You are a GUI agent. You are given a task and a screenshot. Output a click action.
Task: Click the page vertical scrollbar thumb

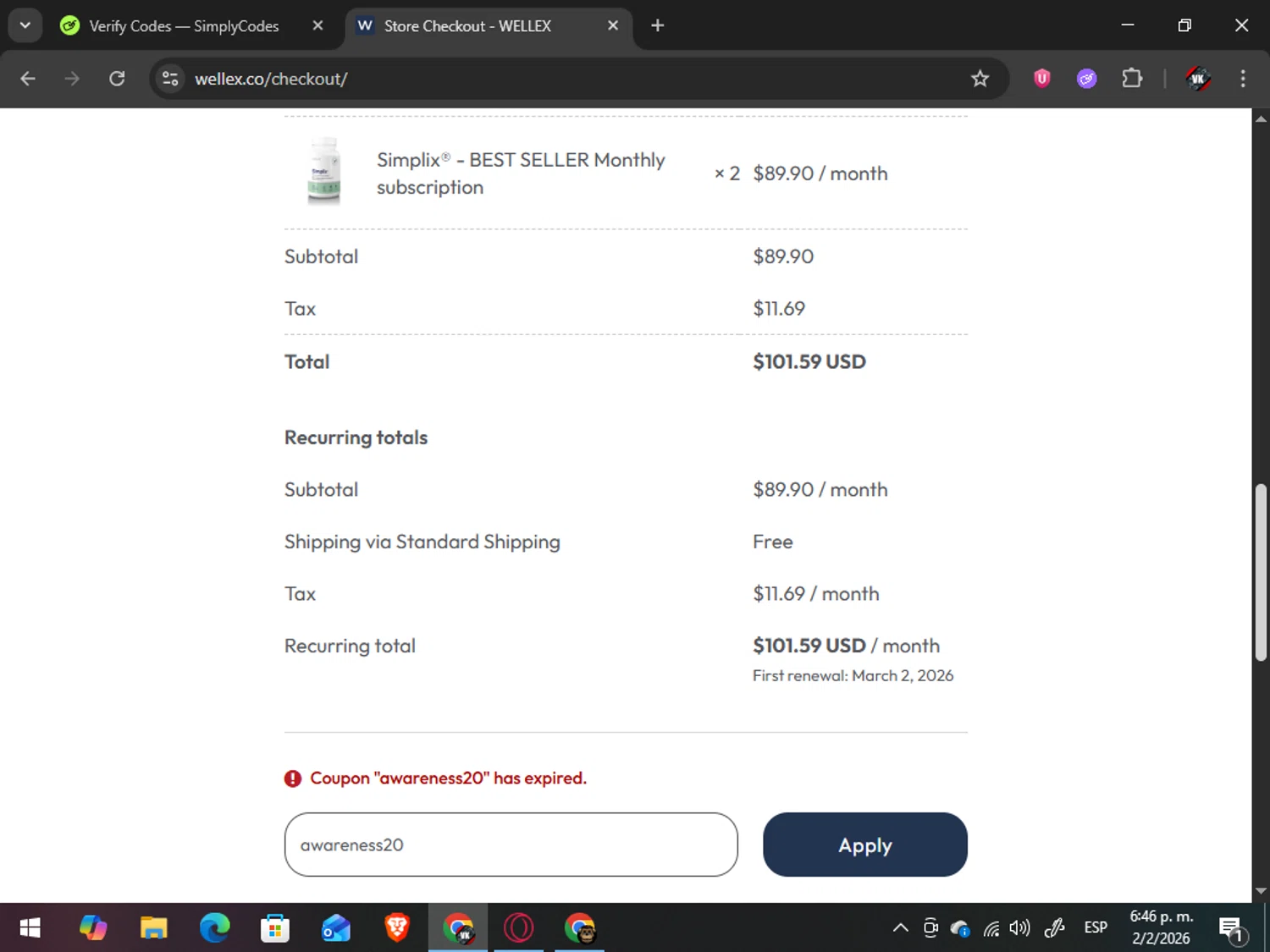pyautogui.click(x=1261, y=572)
